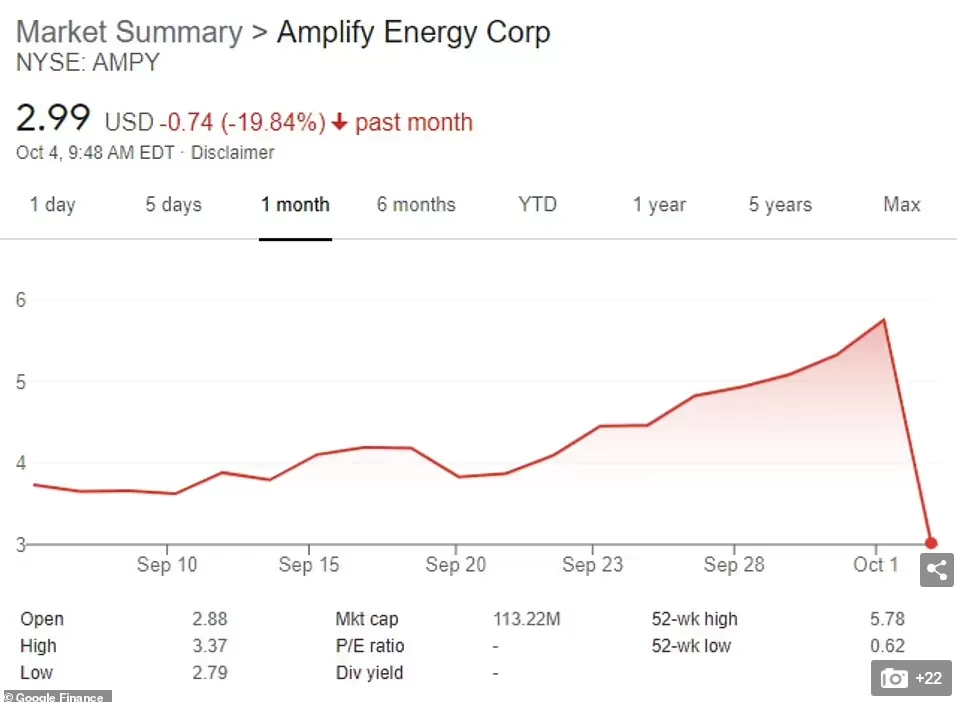
Task: Click the Sep 10 axis label
Action: (x=167, y=564)
